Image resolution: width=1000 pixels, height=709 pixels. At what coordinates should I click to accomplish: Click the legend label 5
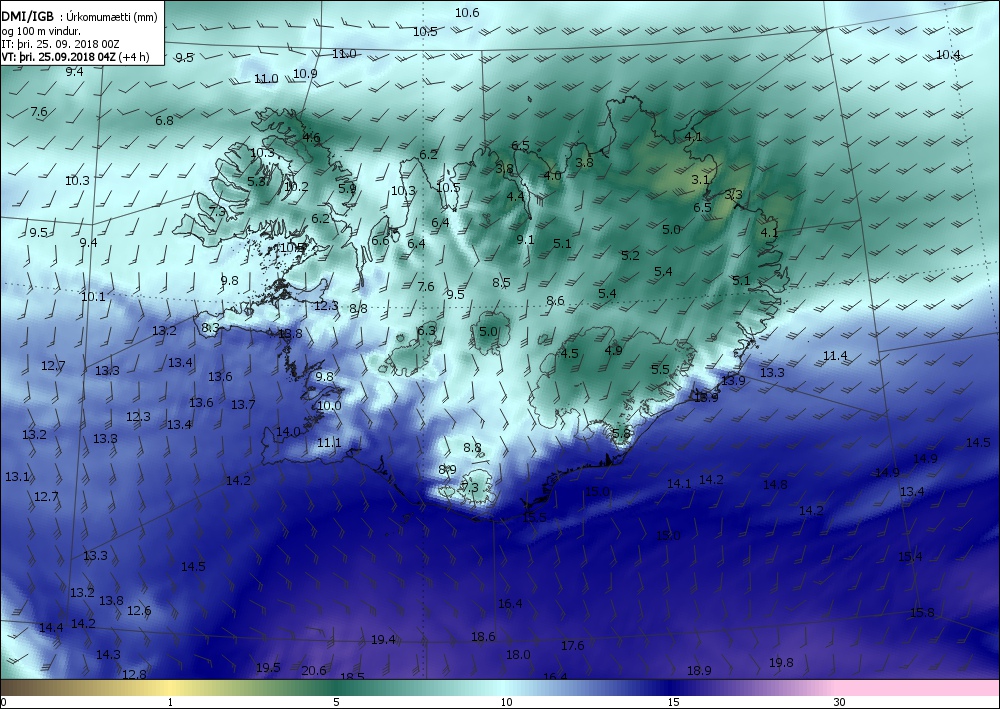336,702
